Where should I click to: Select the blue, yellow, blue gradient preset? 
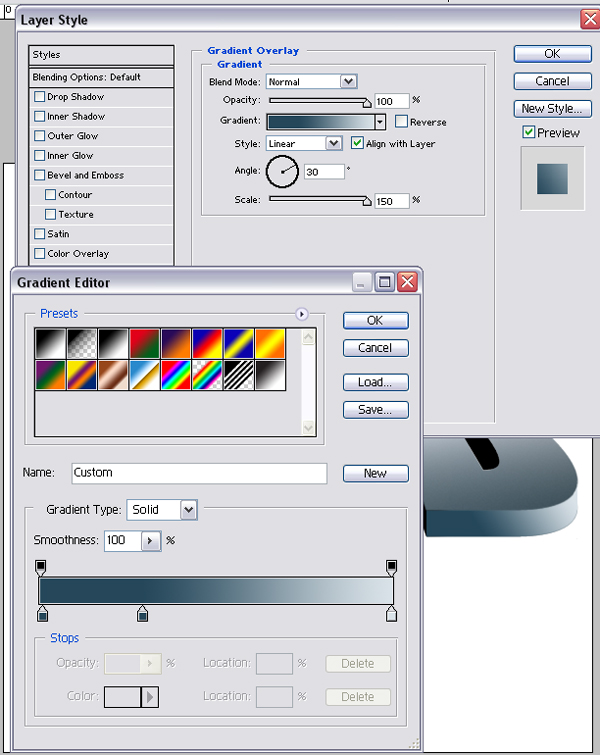tap(238, 343)
